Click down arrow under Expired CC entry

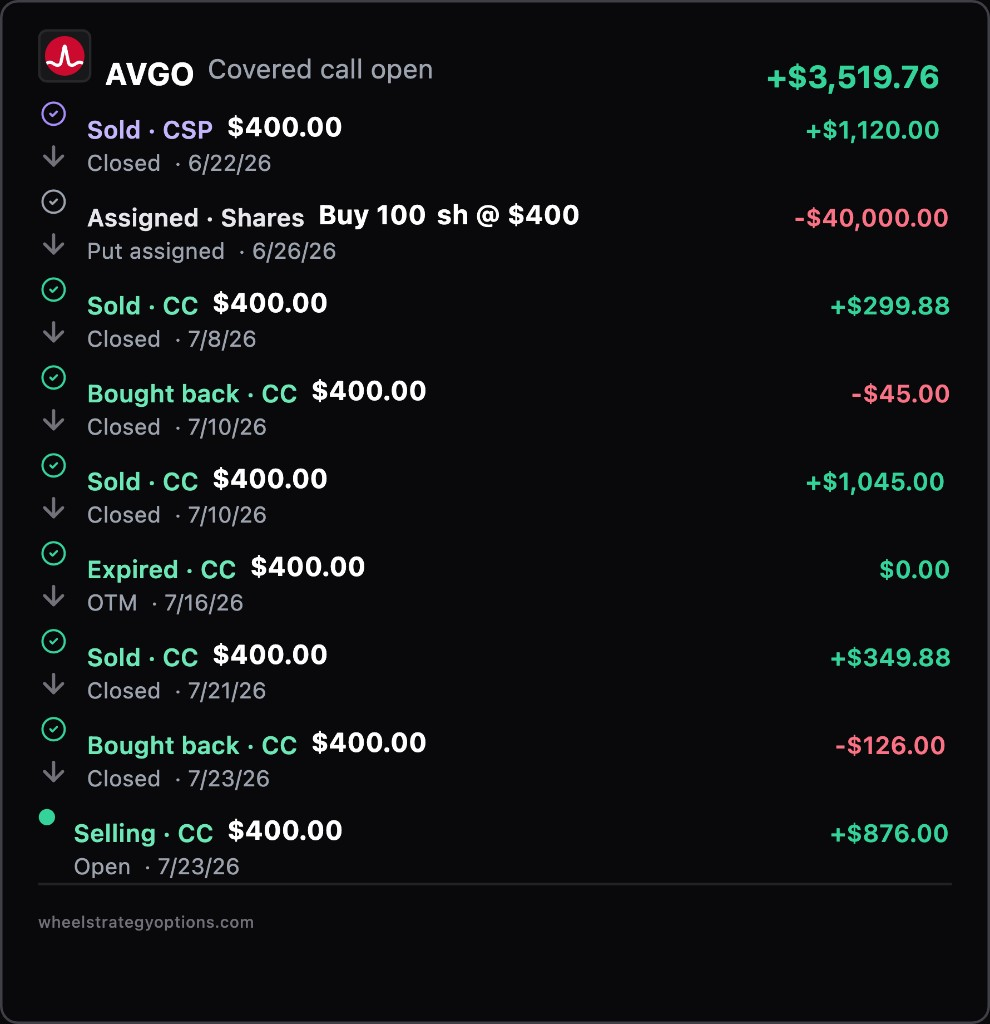54,596
